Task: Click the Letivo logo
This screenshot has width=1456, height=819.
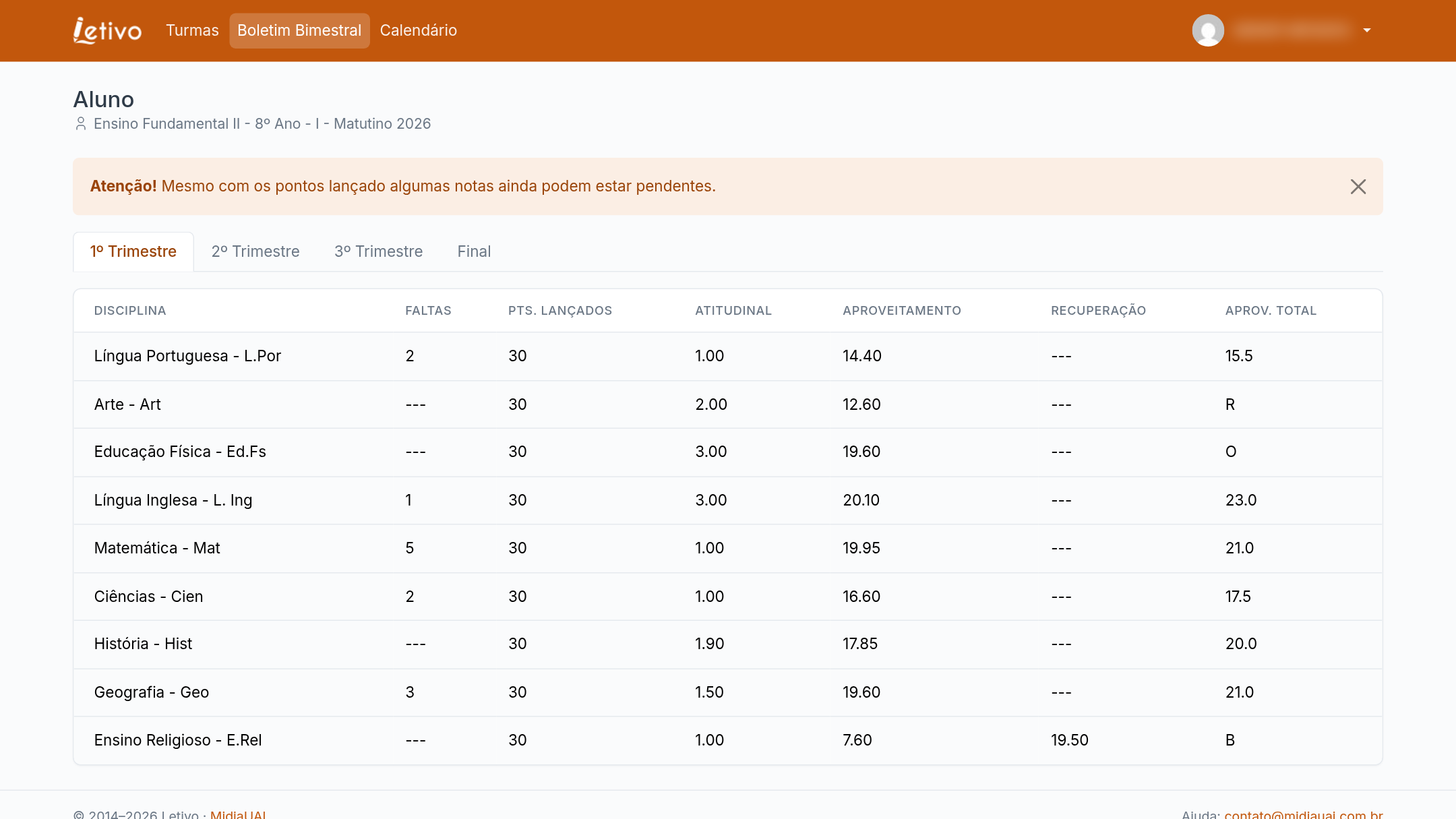Action: (107, 30)
